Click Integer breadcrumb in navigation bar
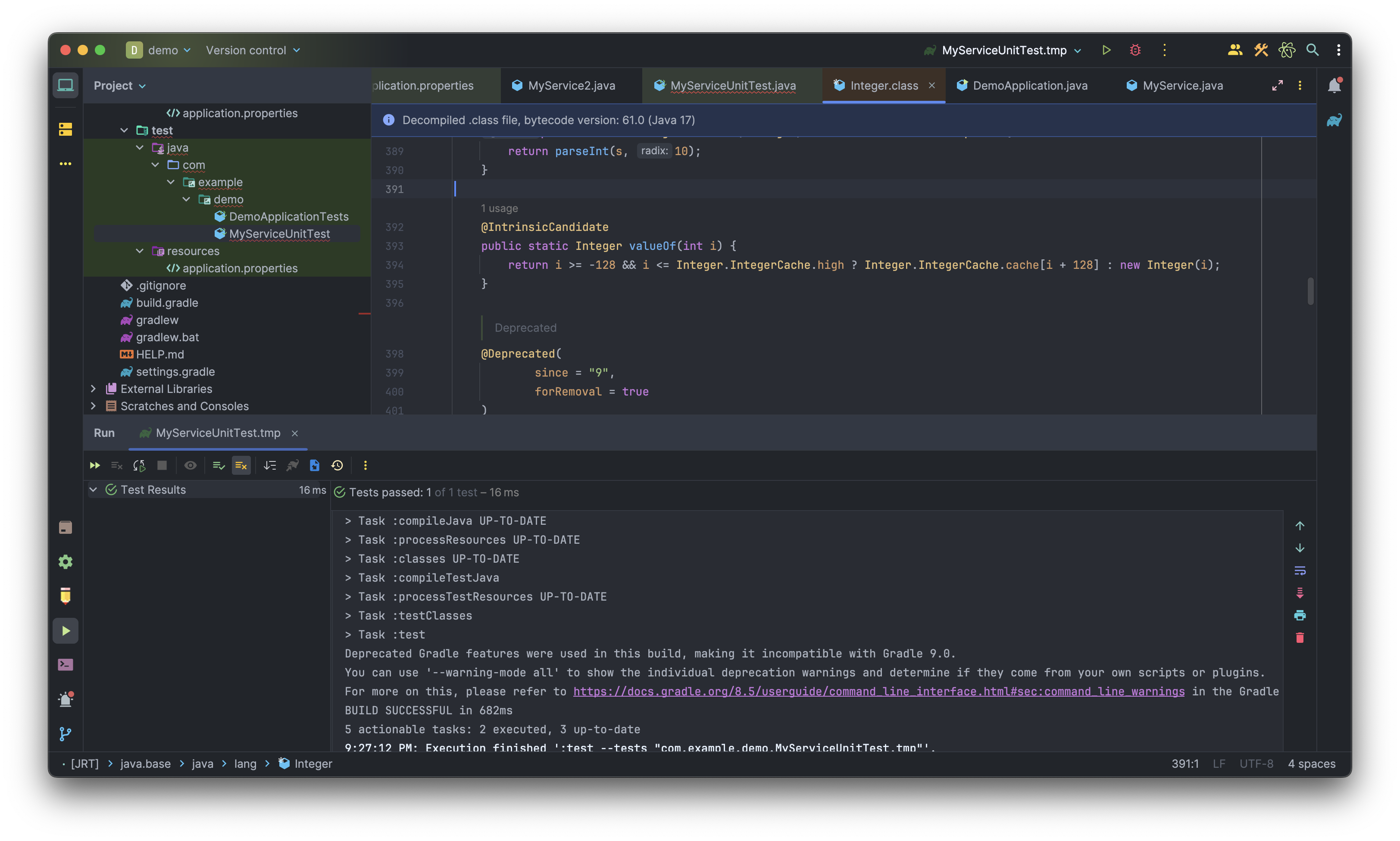 pos(306,764)
